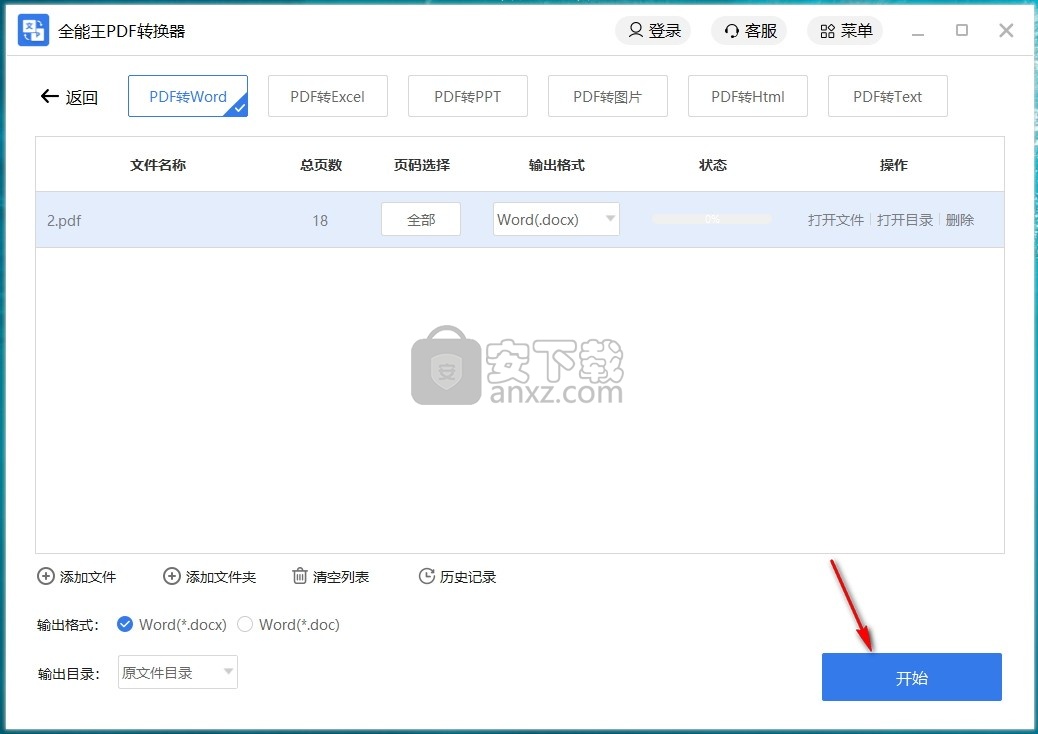Screen dimensions: 1038x734
Task: Open the 菜单 menu
Action: [x=845, y=30]
